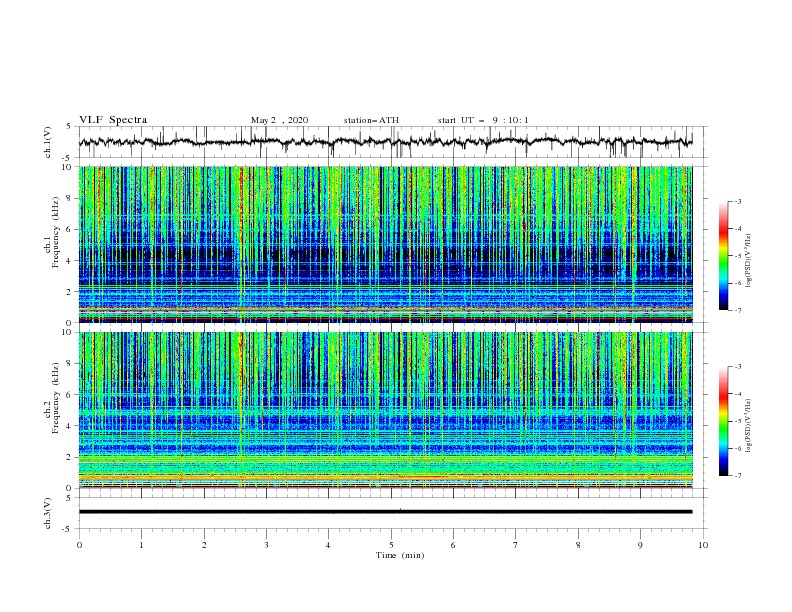Screen dimensions: 792x612
Task: Click the "8" kHz tick of ch.2 spectrogram
Action: 70,364
